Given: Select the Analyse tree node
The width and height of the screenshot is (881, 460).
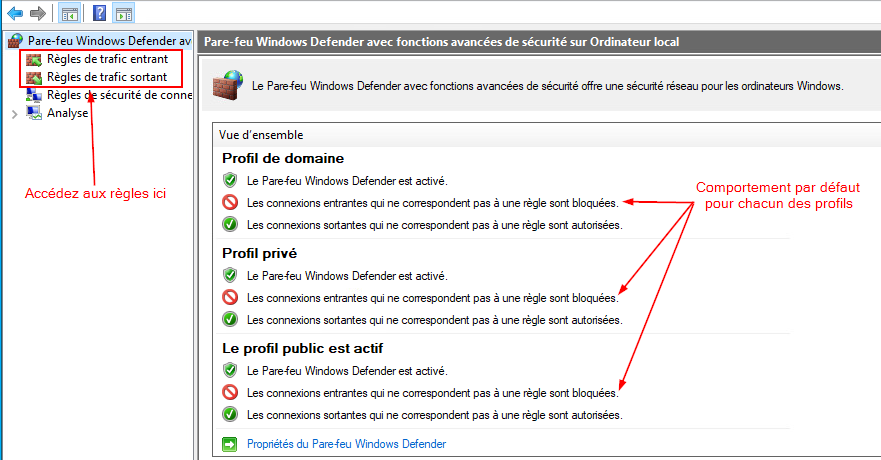Looking at the screenshot, I should tap(67, 113).
